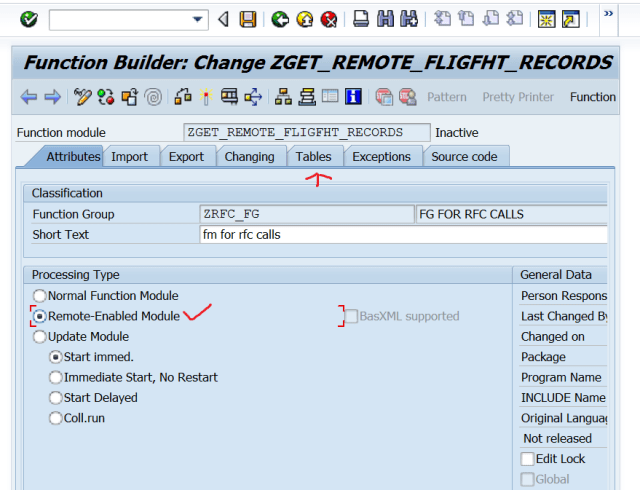
Task: Click the yellow Exit icon
Action: [304, 19]
